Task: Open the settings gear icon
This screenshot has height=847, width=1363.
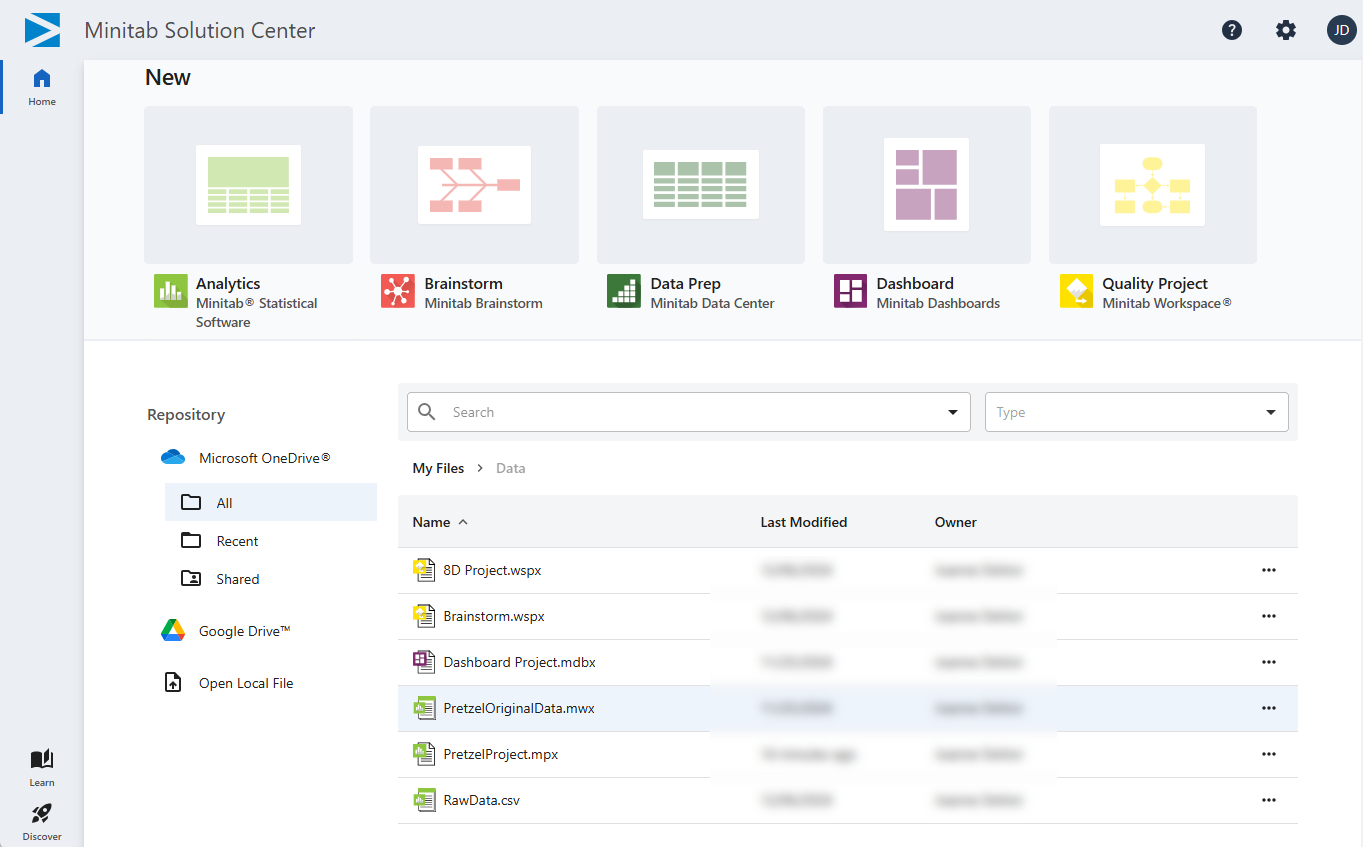Action: 1286,30
